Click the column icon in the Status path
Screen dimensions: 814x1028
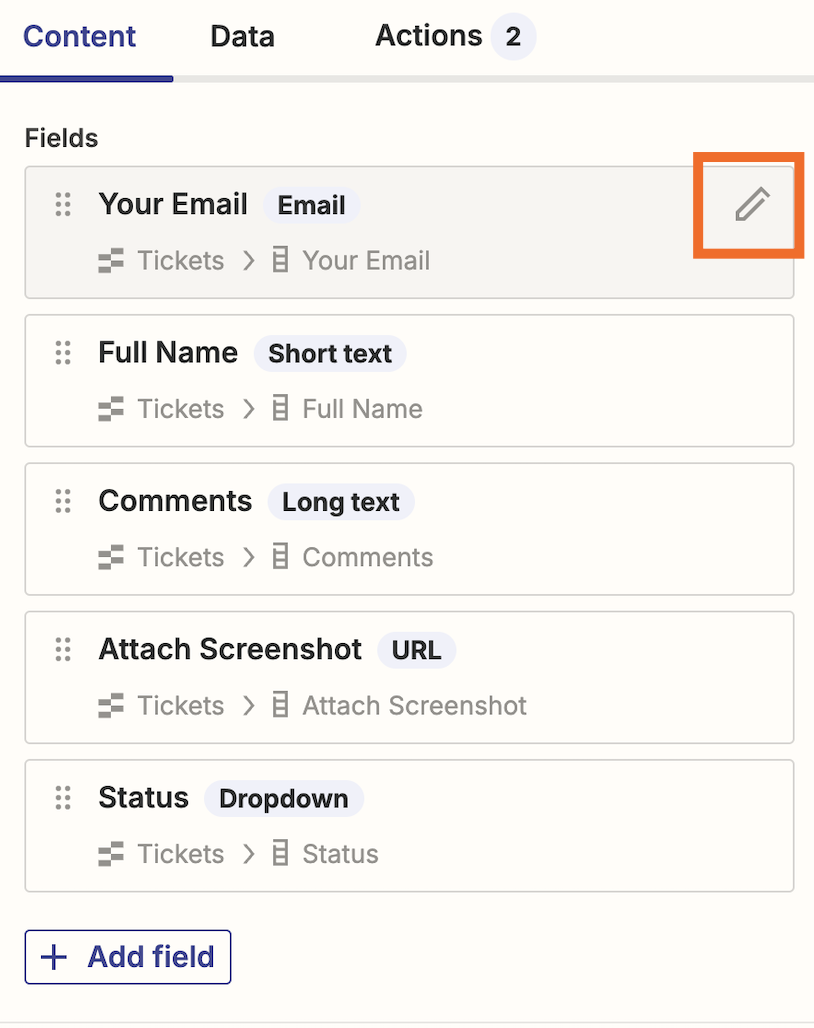pyautogui.click(x=281, y=854)
